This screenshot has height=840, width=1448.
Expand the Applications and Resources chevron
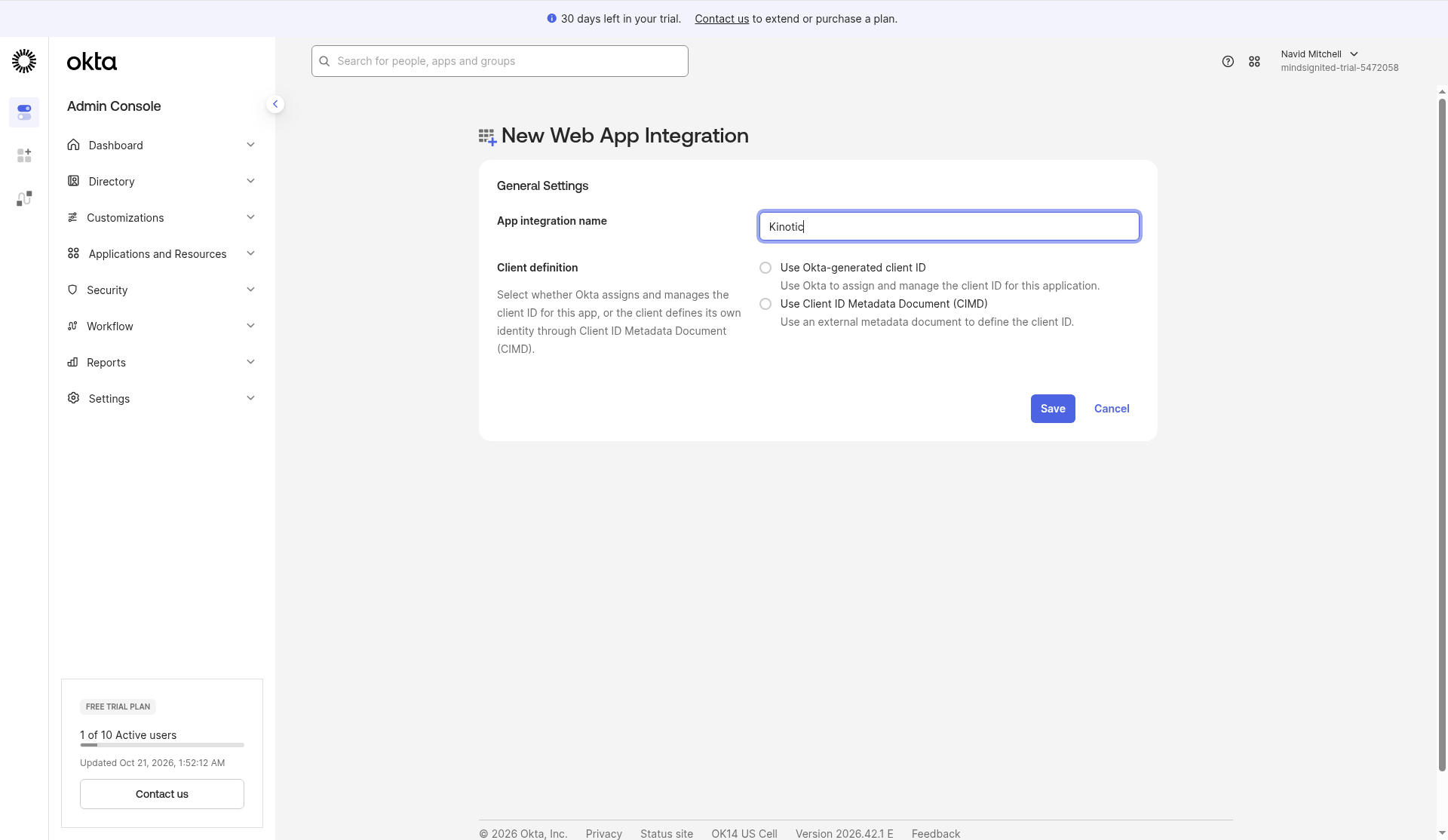[250, 253]
